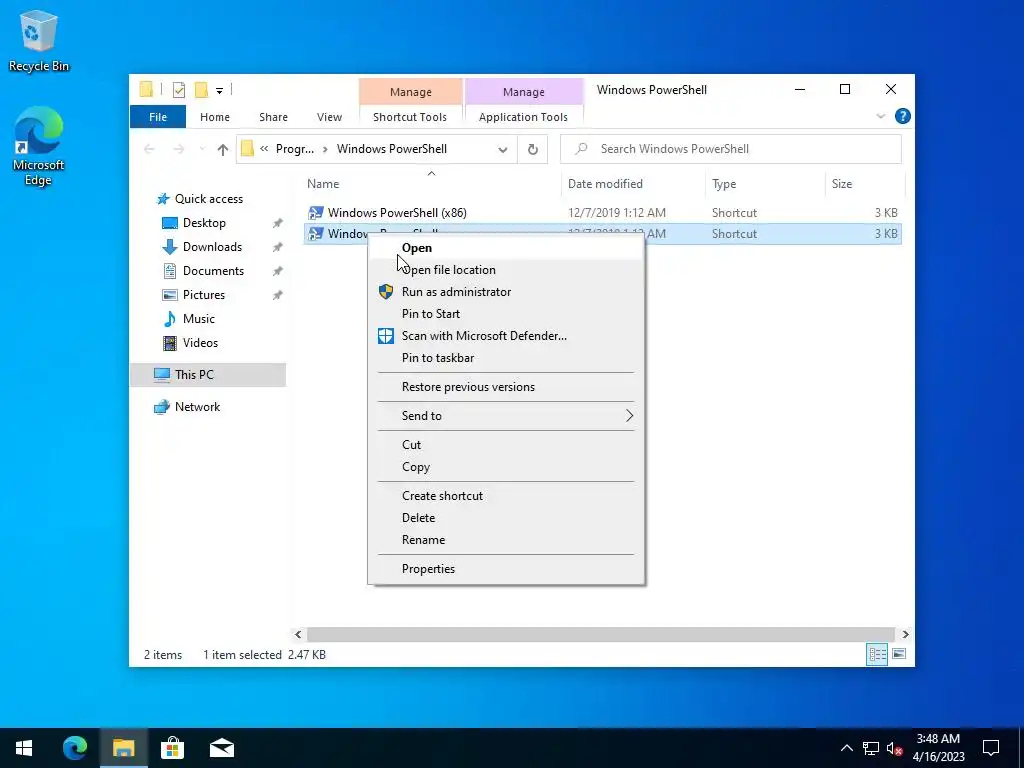Choose Run as administrator
This screenshot has height=768, width=1024.
(x=506, y=292)
